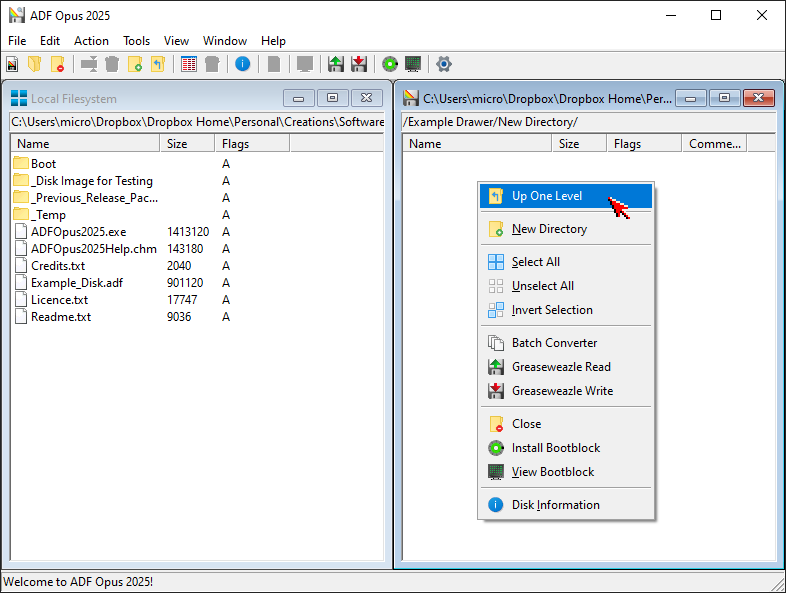This screenshot has height=593, width=786.
Task: Sort Local Filesystem list by Size column
Action: tap(187, 144)
